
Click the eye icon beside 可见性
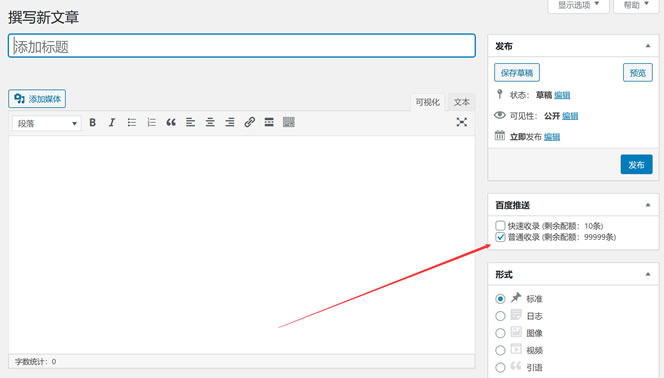click(500, 115)
